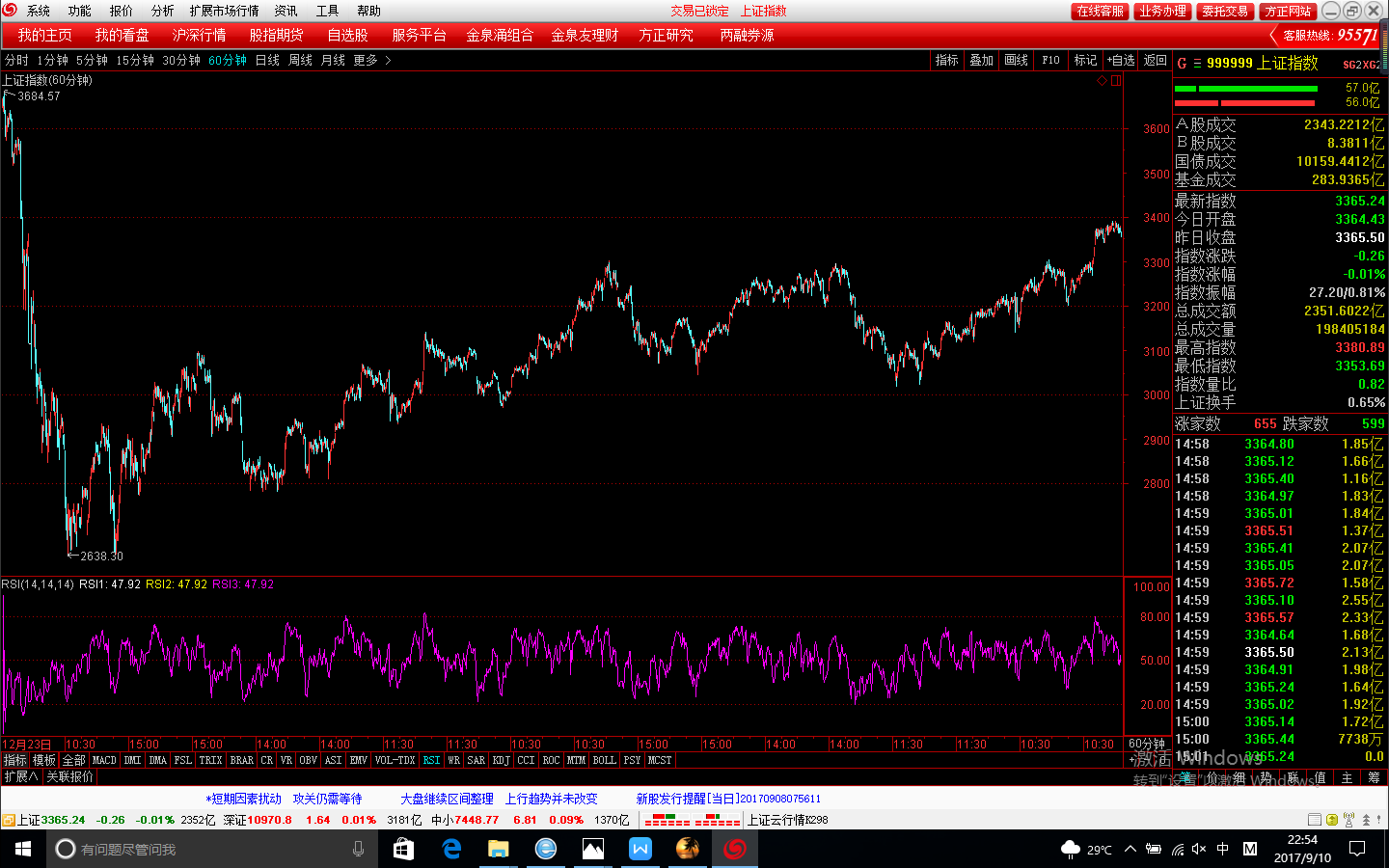Screen dimensions: 1389x868
Task: Click the 模板 template tab
Action: 44,761
